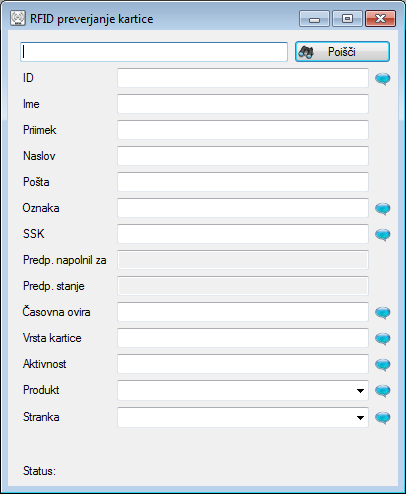Click the bubble icon beside Vrsta kartice

tap(383, 339)
